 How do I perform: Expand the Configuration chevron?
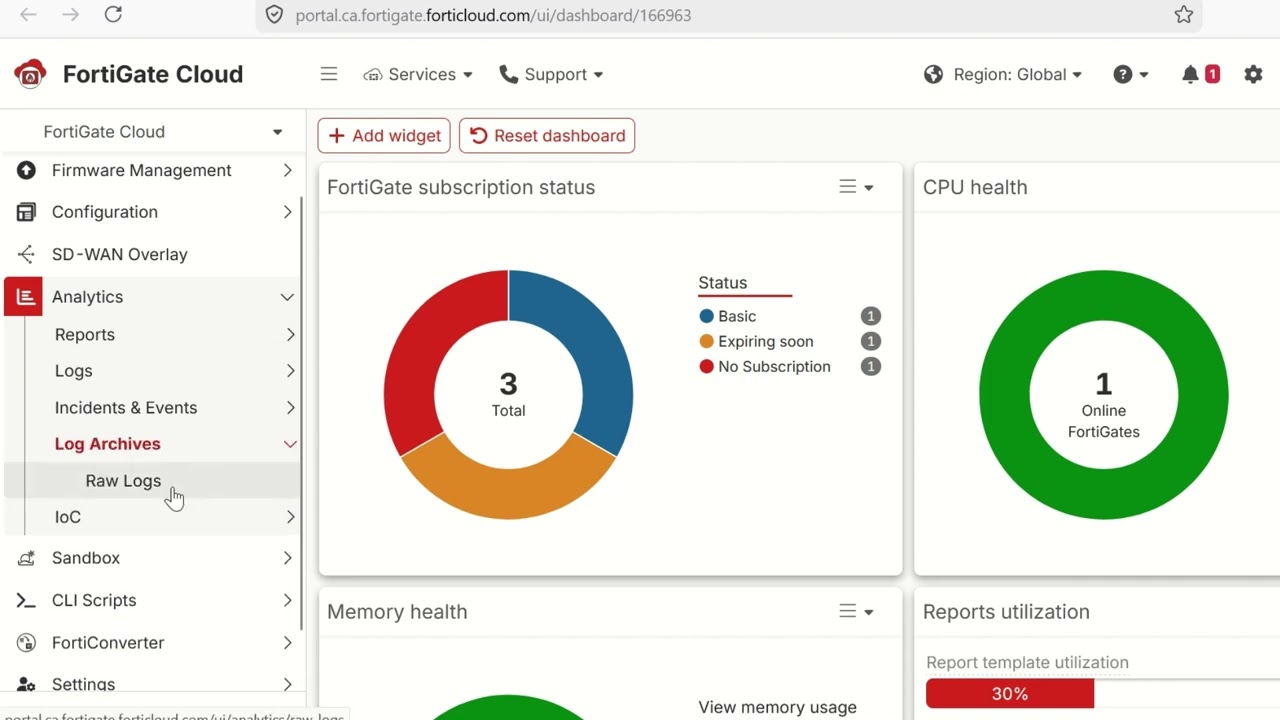point(287,212)
